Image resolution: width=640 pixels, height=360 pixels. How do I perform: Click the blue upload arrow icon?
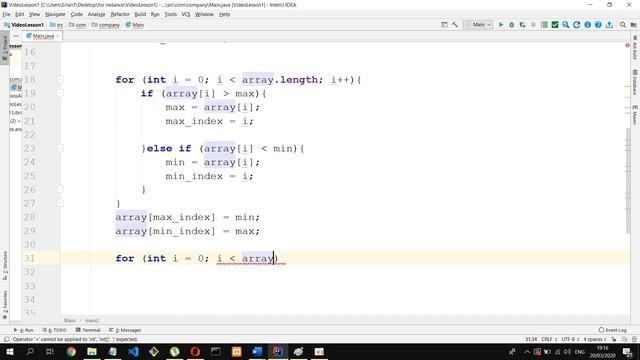click(609, 25)
